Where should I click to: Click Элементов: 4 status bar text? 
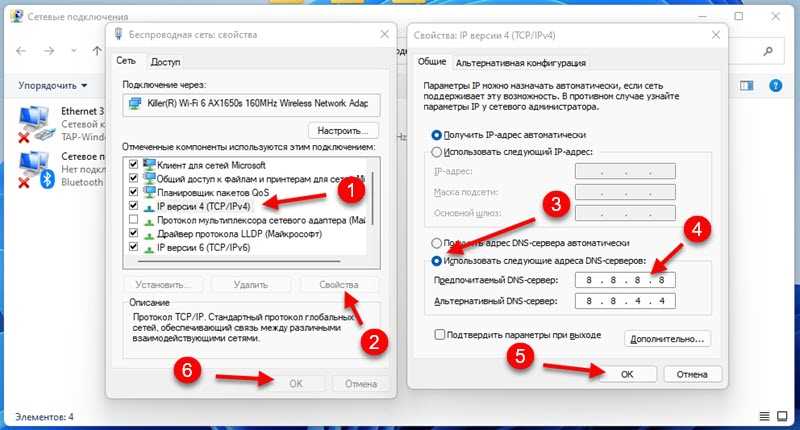(44, 417)
